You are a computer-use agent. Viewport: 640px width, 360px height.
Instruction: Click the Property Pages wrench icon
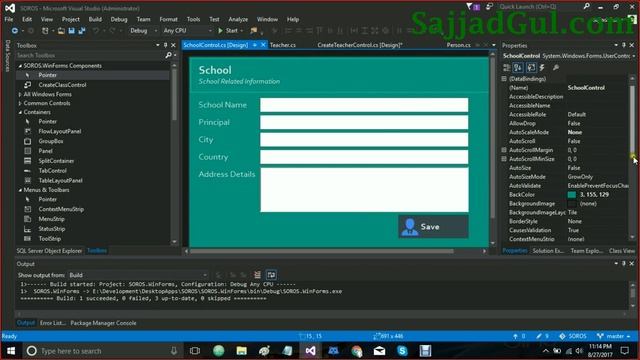556,68
